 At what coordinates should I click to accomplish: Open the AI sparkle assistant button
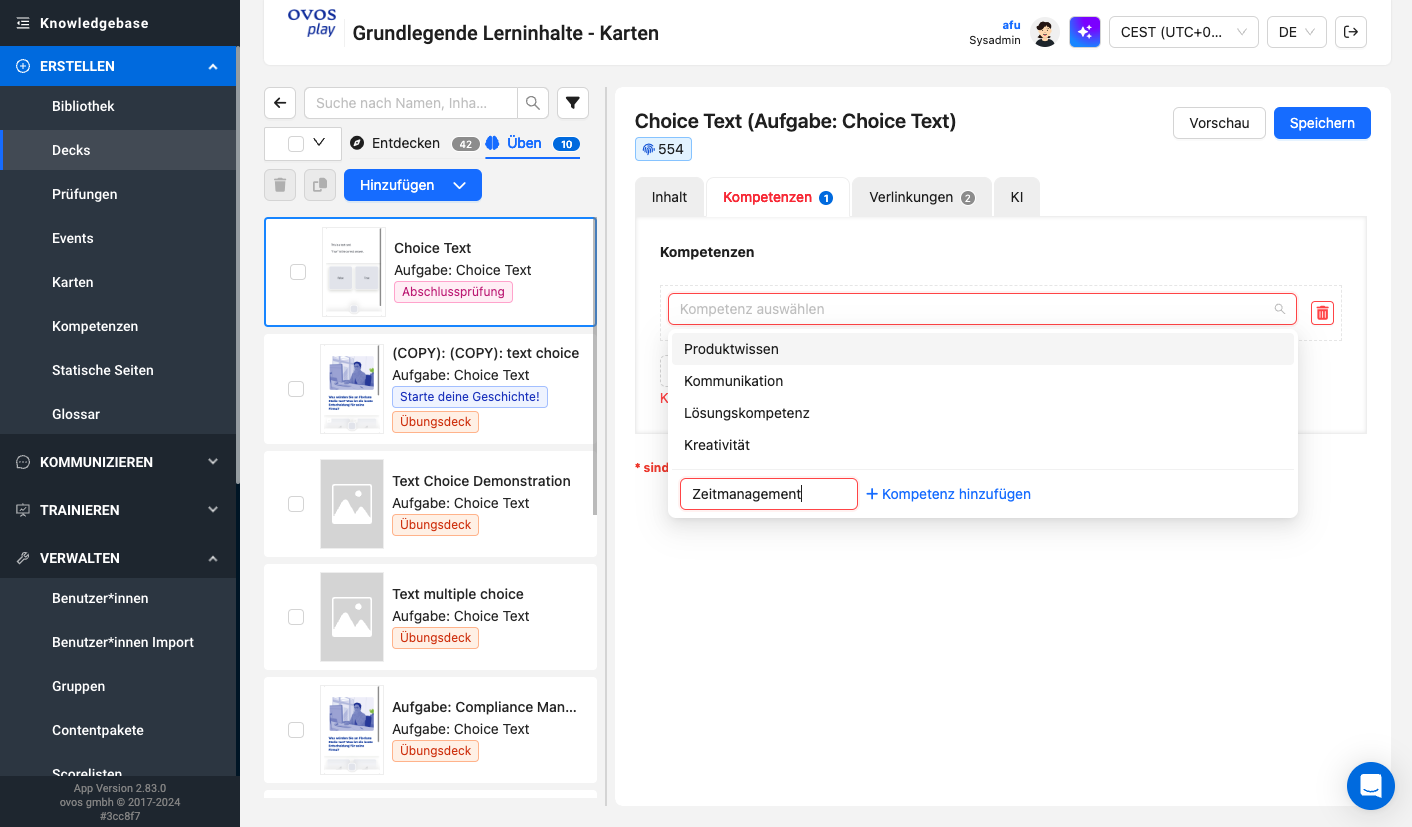click(x=1084, y=32)
